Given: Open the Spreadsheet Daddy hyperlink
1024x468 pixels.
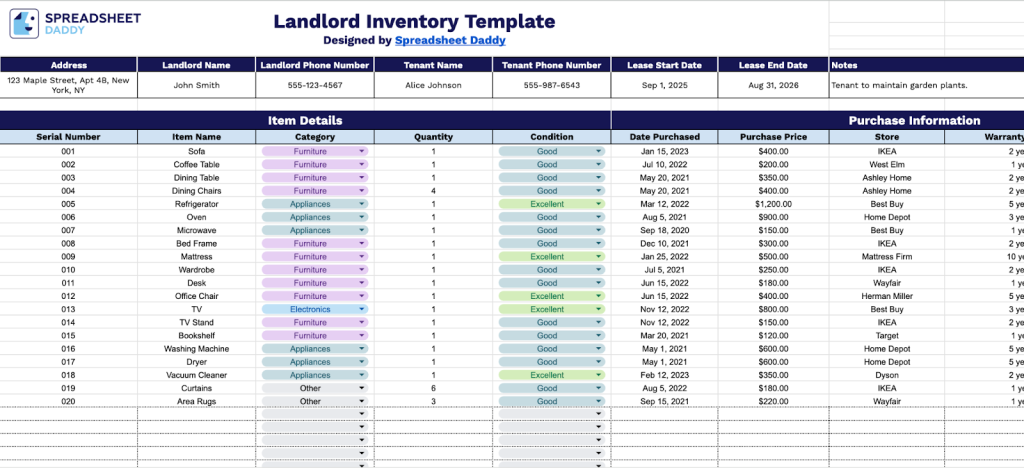Looking at the screenshot, I should (x=450, y=41).
